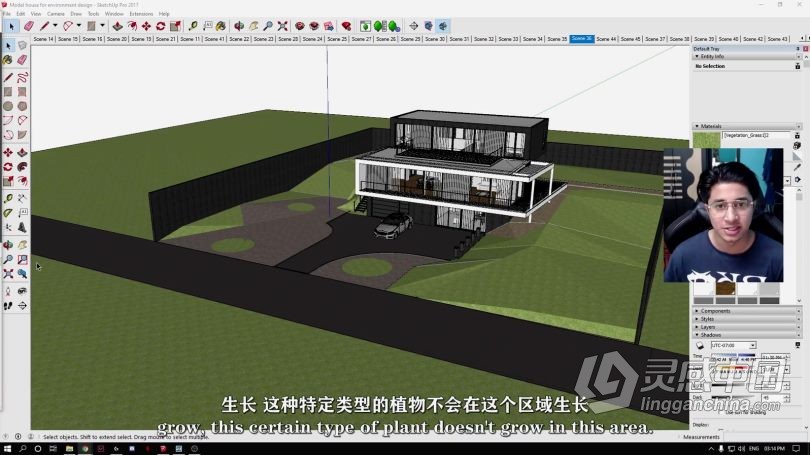Open File Explorer from the taskbar

coord(69,449)
